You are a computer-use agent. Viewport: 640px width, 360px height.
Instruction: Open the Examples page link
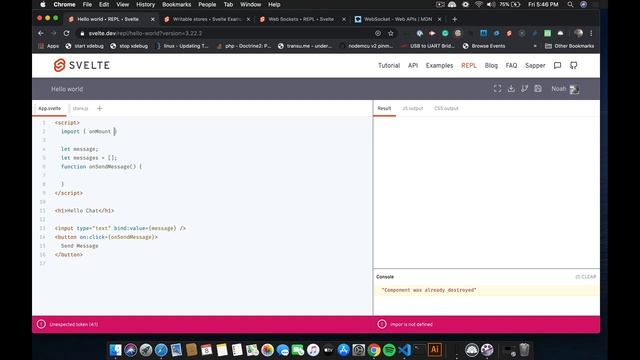pyautogui.click(x=439, y=65)
